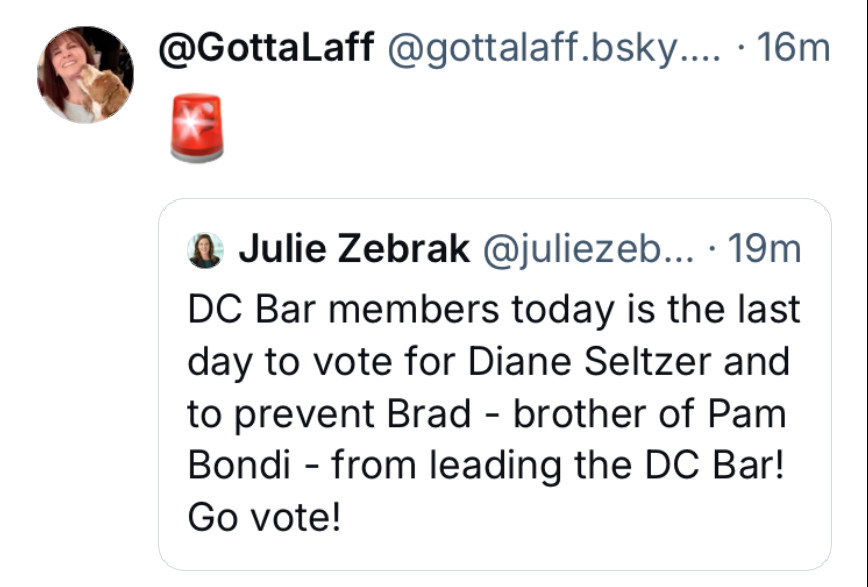Click the 'Bondi - from leading' line
The height and width of the screenshot is (587, 868).
pos(375,465)
